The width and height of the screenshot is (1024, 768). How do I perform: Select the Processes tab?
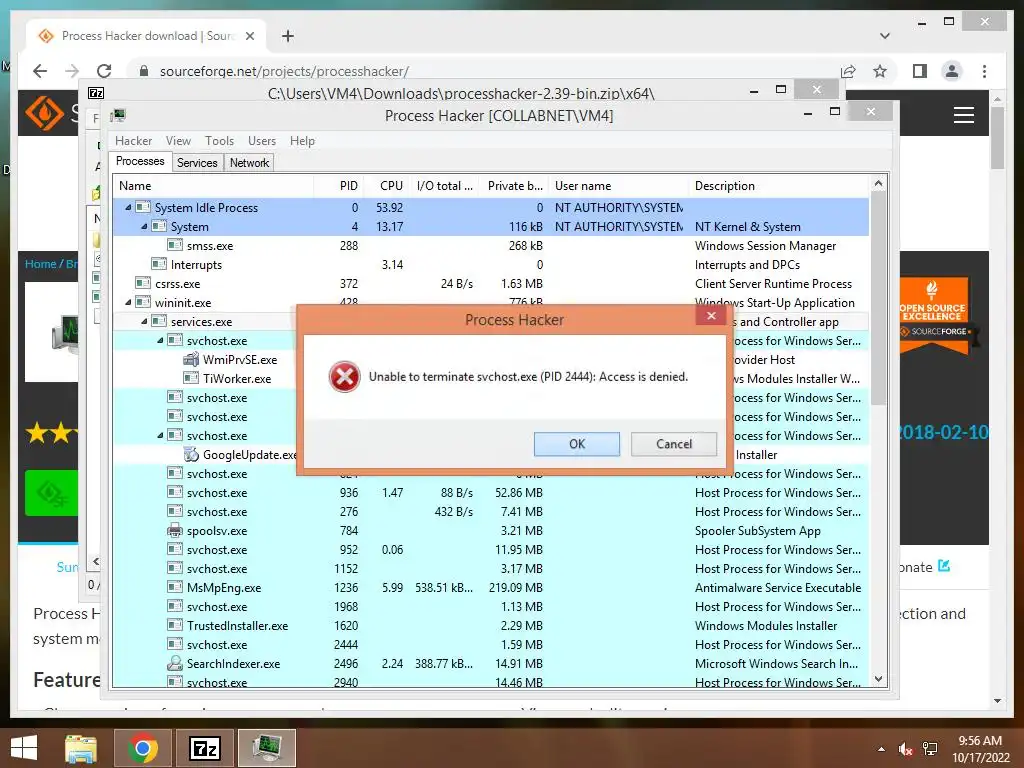140,161
